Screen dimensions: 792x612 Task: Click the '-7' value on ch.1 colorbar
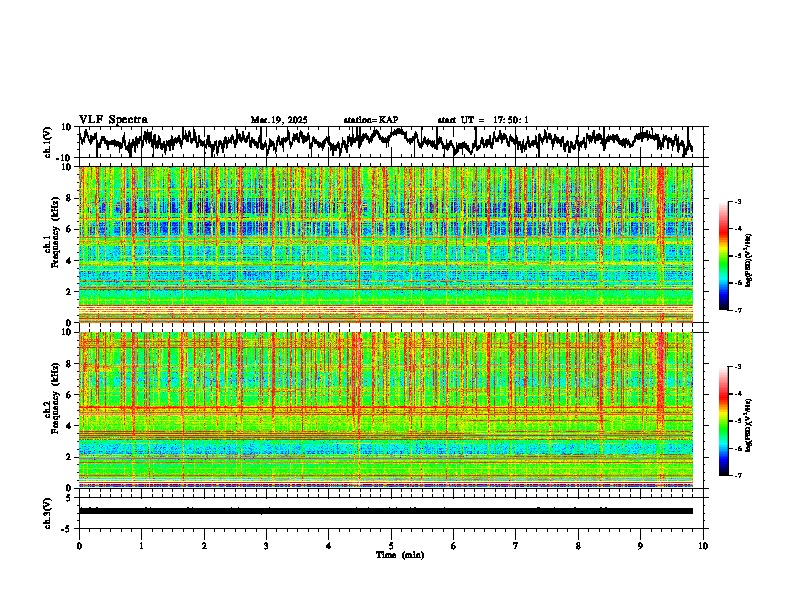click(737, 310)
